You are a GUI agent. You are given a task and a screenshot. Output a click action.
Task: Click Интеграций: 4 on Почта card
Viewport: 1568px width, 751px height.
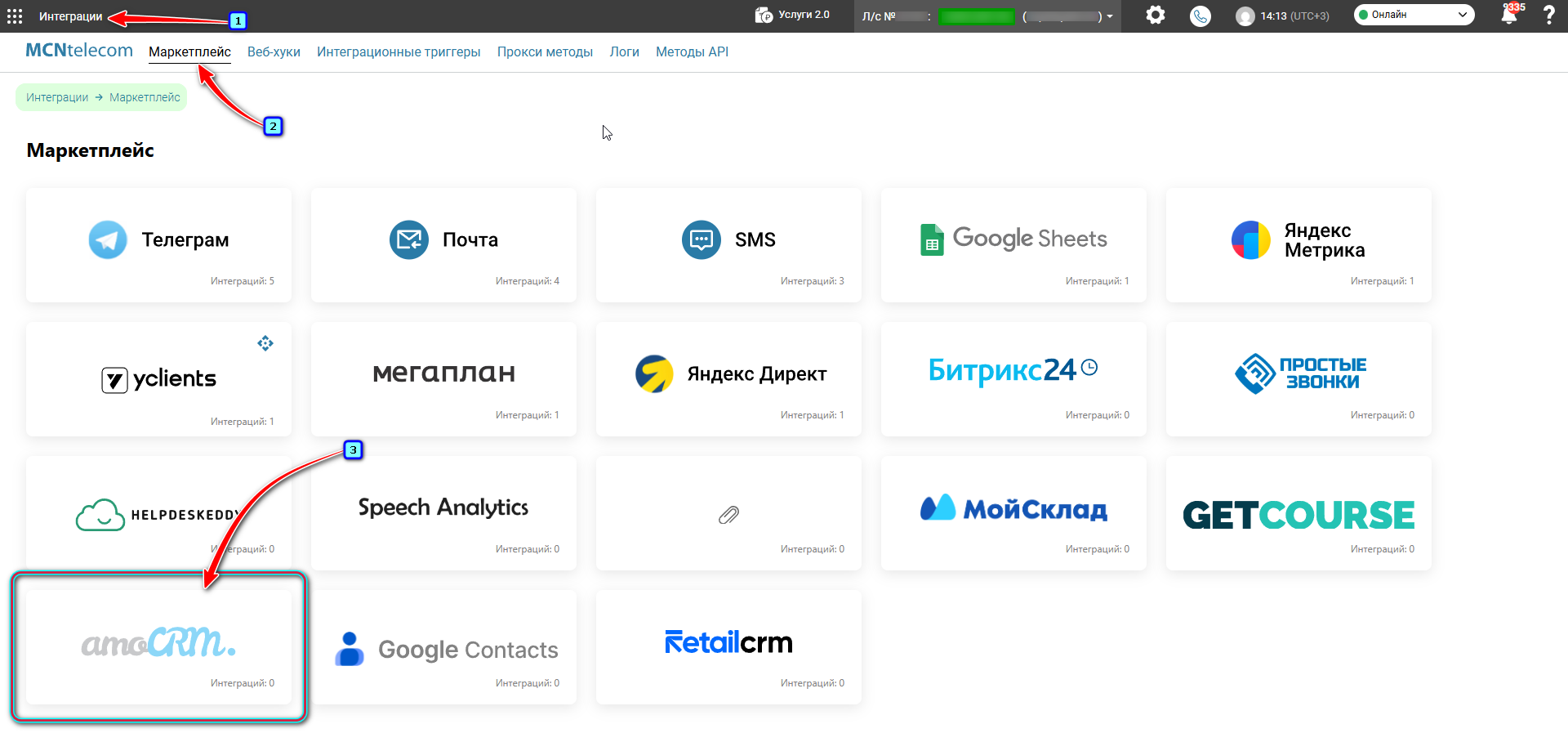(528, 281)
